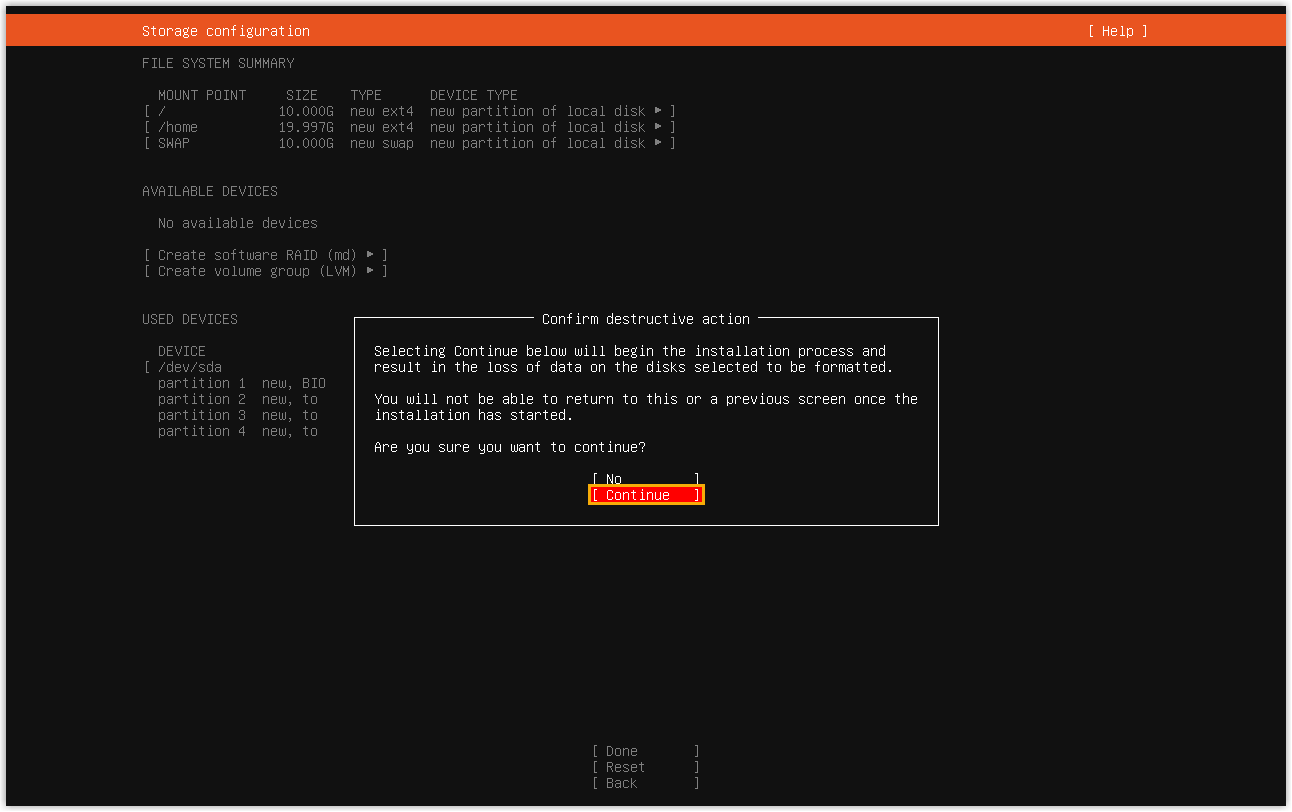Click the arrow beside Create volume group
Screen dimensions: 1292x812
point(370,271)
